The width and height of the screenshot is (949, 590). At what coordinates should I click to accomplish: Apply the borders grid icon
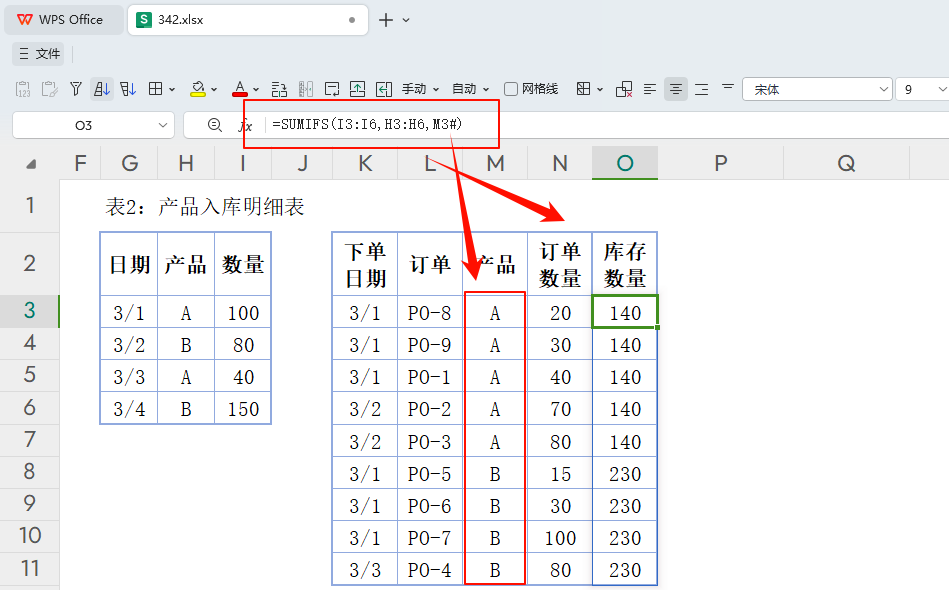coord(156,89)
